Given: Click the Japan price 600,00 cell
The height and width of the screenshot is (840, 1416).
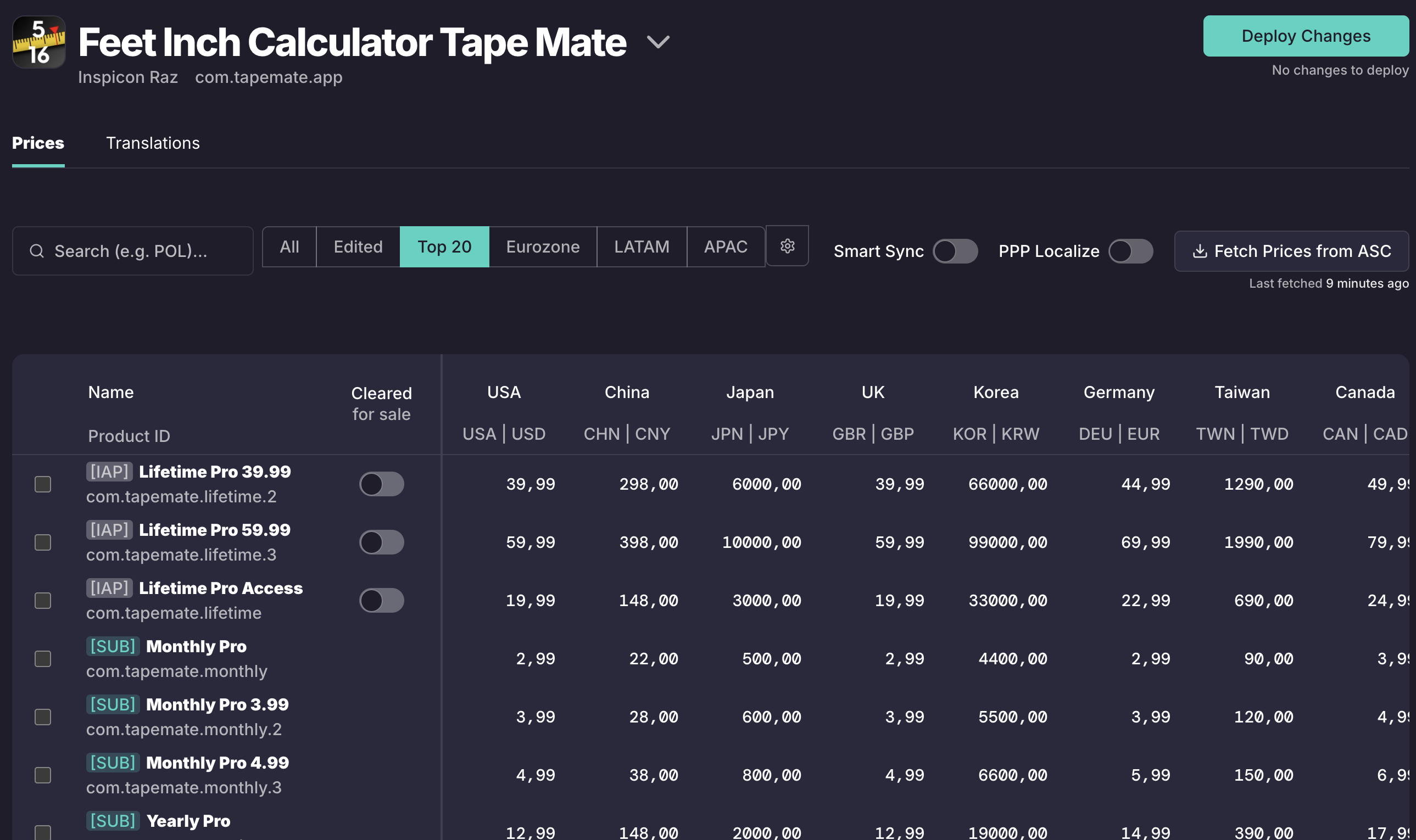Looking at the screenshot, I should point(772,717).
